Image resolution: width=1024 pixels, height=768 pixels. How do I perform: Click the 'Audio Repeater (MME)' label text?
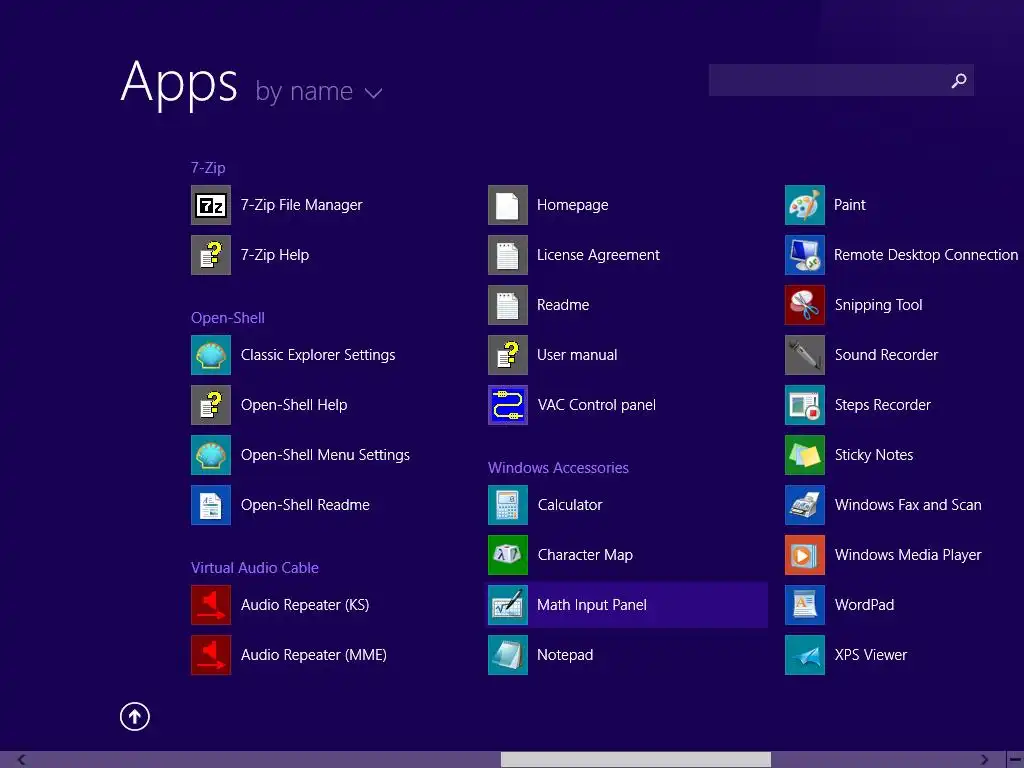click(313, 655)
